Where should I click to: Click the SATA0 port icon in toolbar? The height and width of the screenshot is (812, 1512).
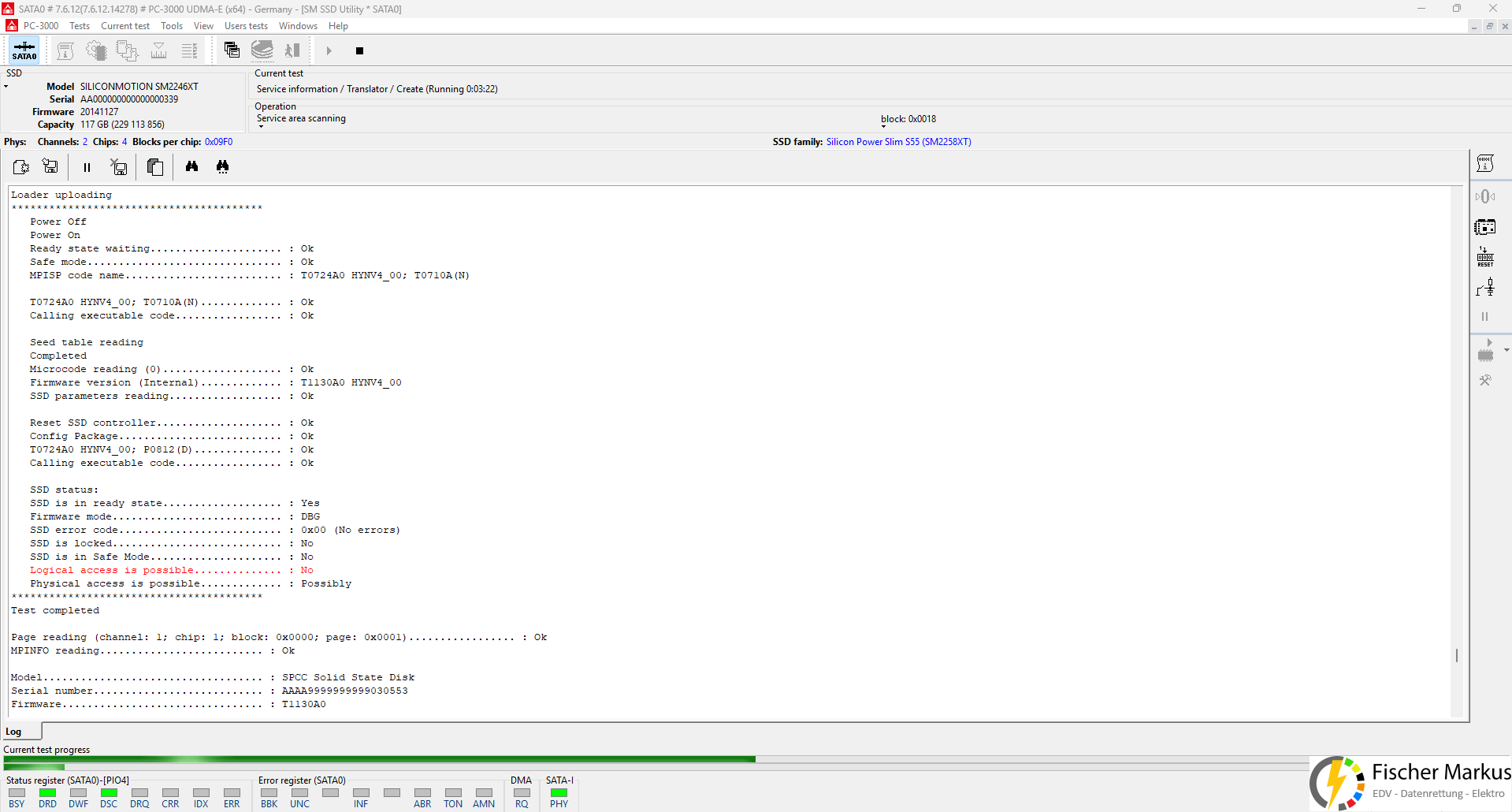click(24, 50)
